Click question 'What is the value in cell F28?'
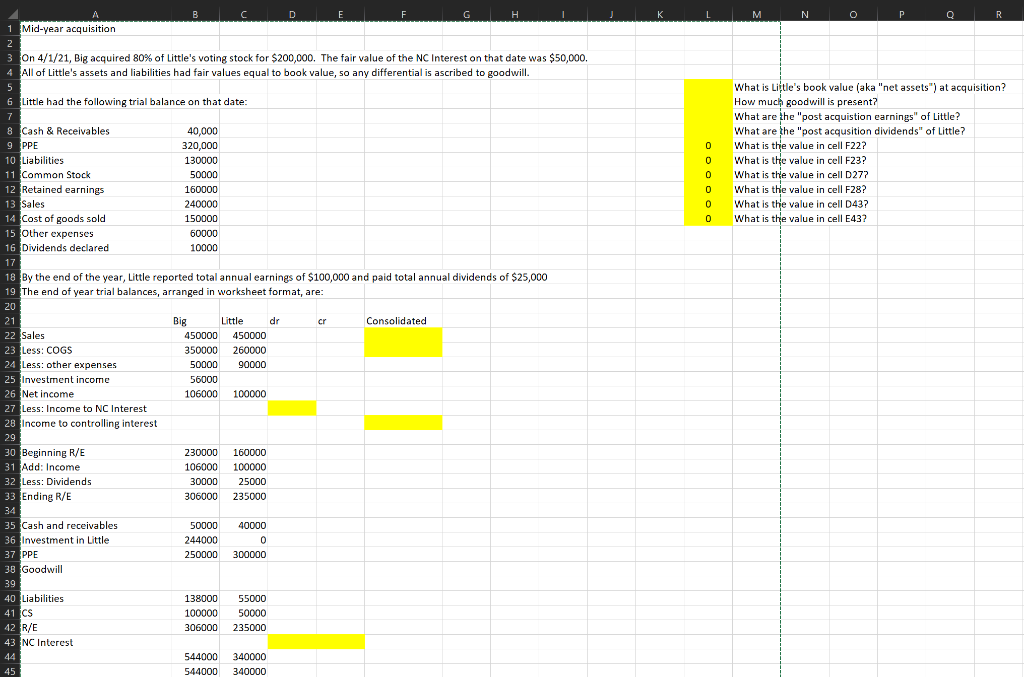The image size is (1024, 677). 800,189
